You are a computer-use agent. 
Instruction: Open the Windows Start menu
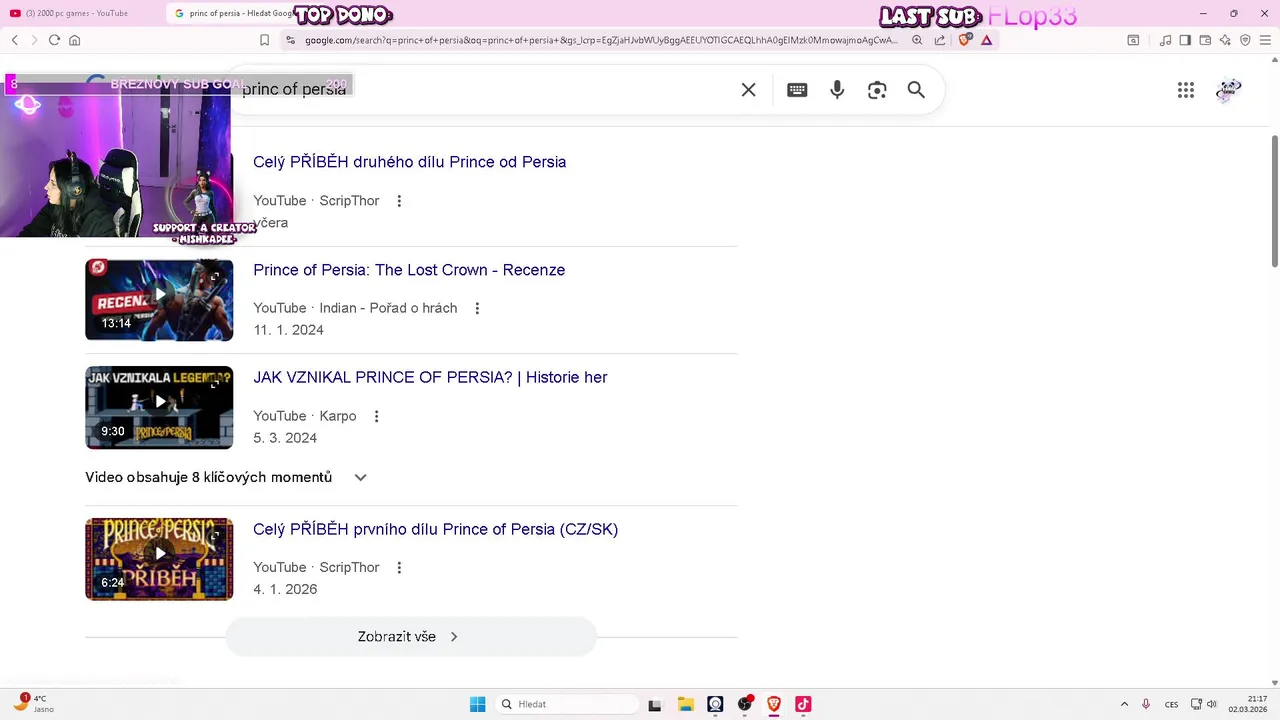pos(478,704)
